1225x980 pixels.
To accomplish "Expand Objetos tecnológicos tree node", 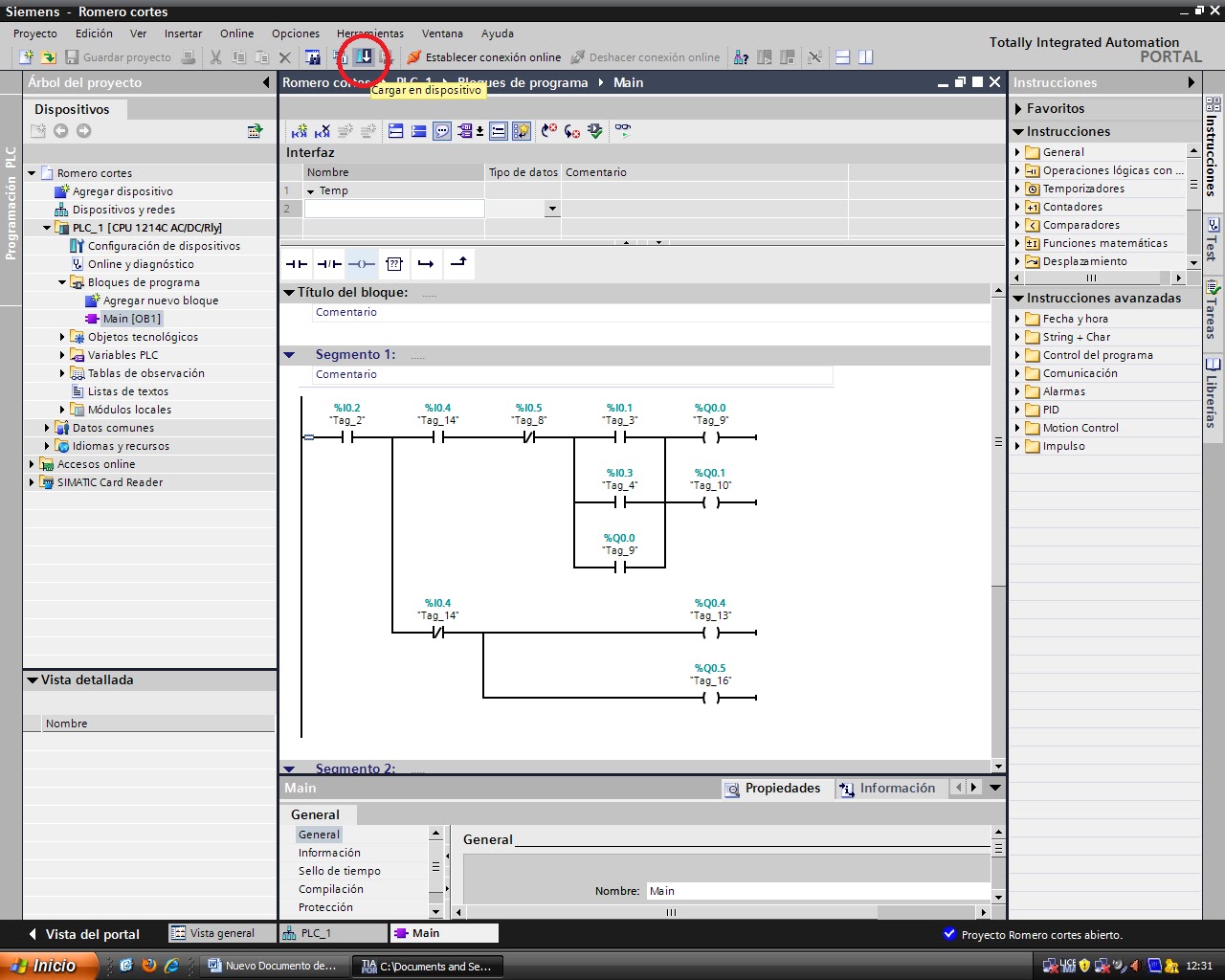I will [62, 337].
